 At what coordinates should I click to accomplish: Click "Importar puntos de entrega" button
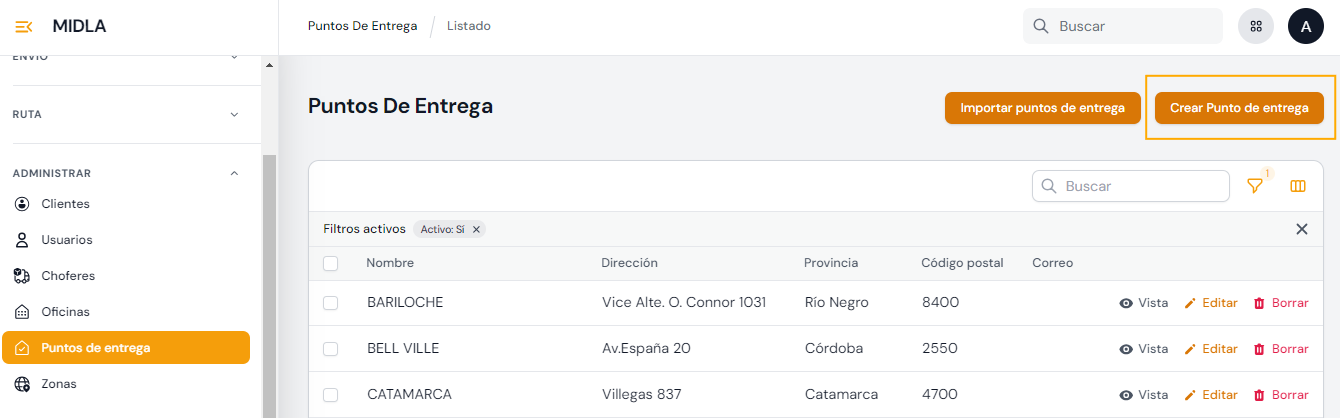tap(1042, 108)
